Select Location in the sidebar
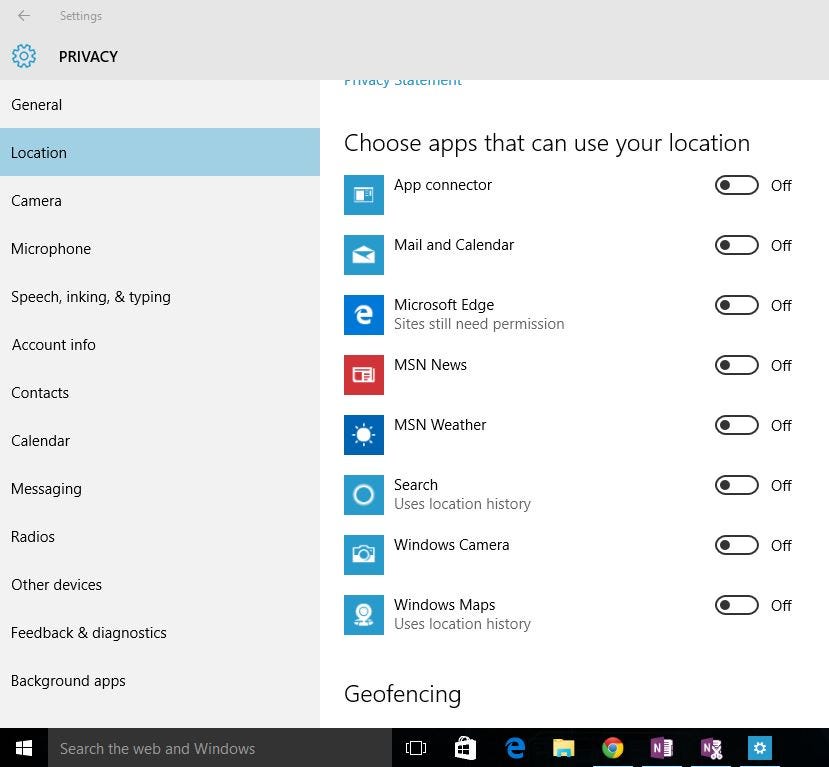 (160, 152)
